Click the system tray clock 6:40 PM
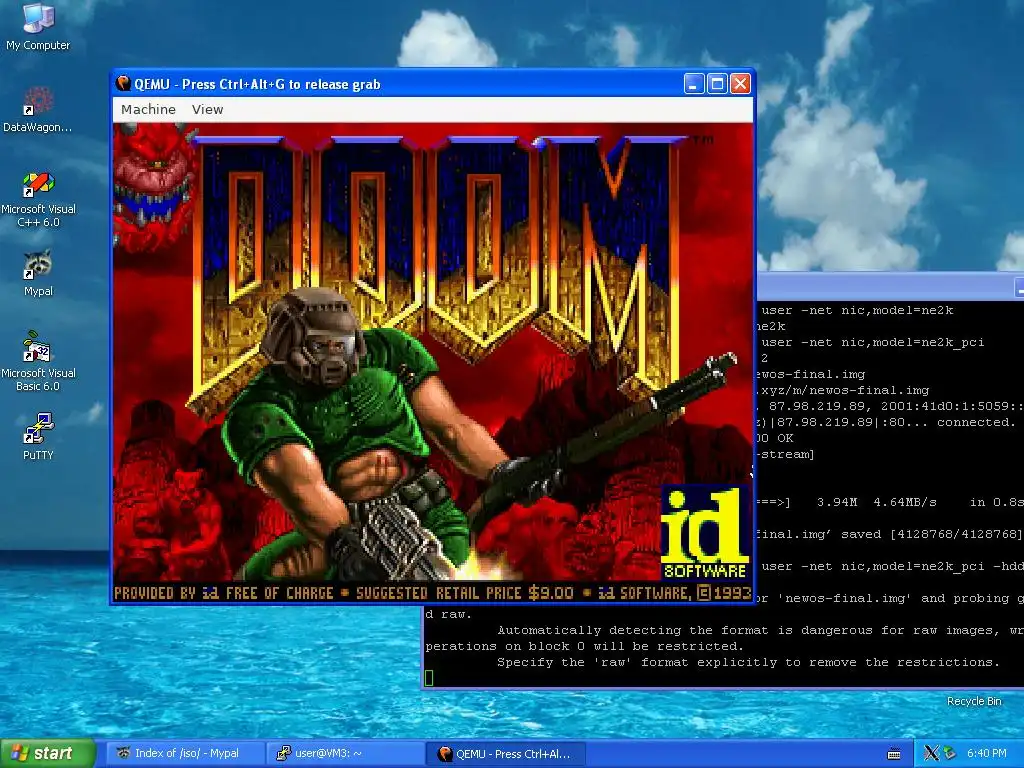The width and height of the screenshot is (1024, 768). 987,754
